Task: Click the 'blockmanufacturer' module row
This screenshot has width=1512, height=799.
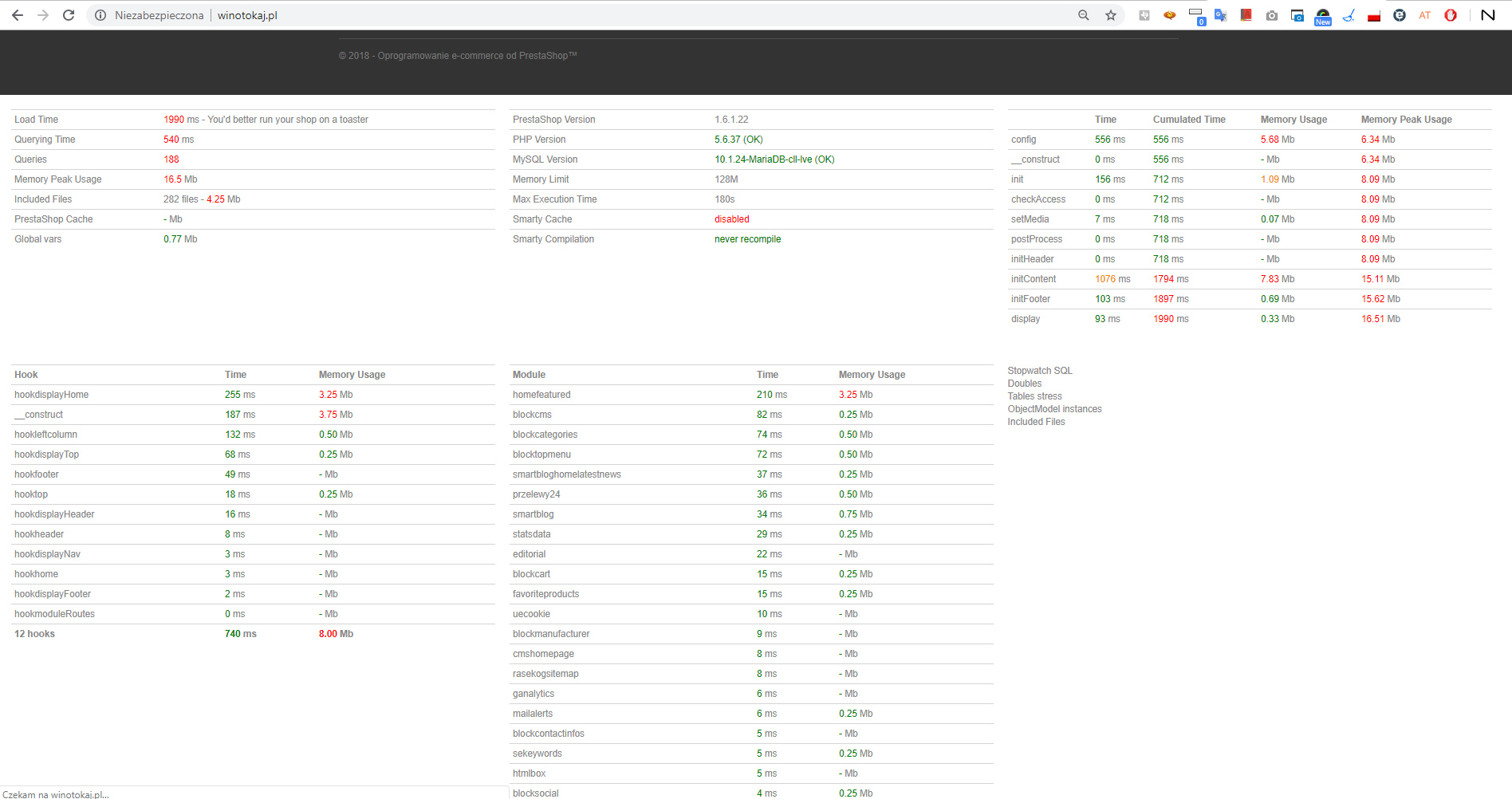Action: click(751, 634)
